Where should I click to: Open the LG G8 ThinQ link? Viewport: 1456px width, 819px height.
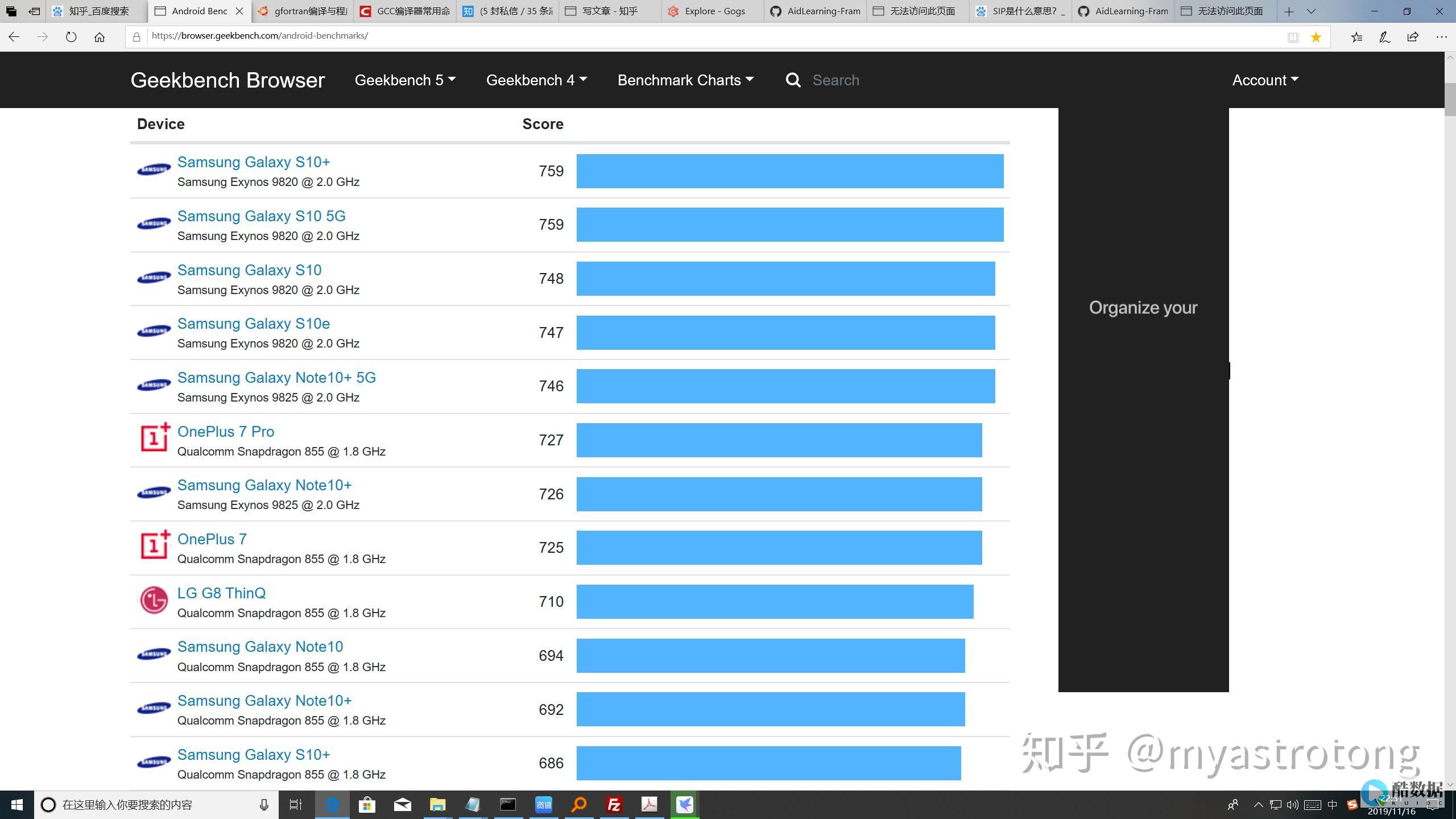pyautogui.click(x=221, y=593)
